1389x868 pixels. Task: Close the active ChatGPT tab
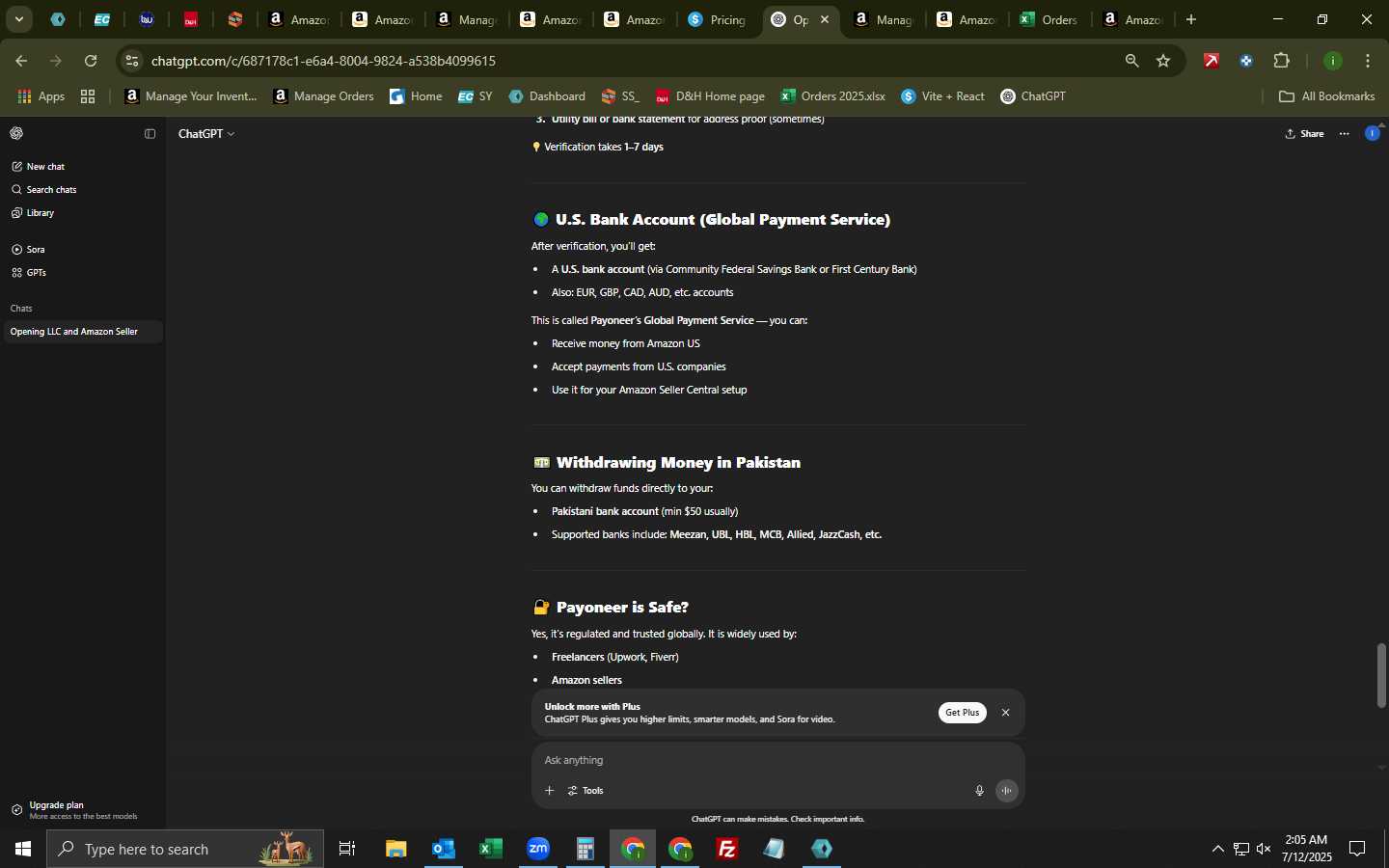pyautogui.click(x=825, y=19)
